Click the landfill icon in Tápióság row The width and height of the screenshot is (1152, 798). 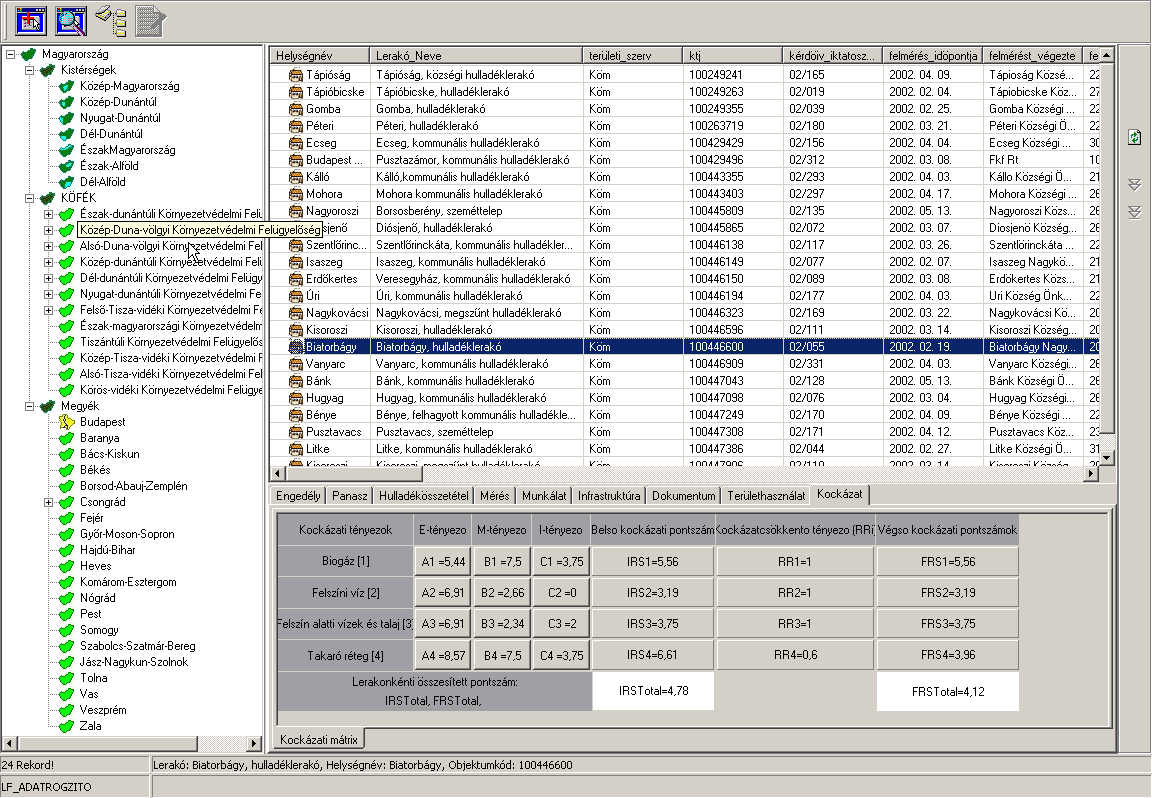tap(295, 75)
